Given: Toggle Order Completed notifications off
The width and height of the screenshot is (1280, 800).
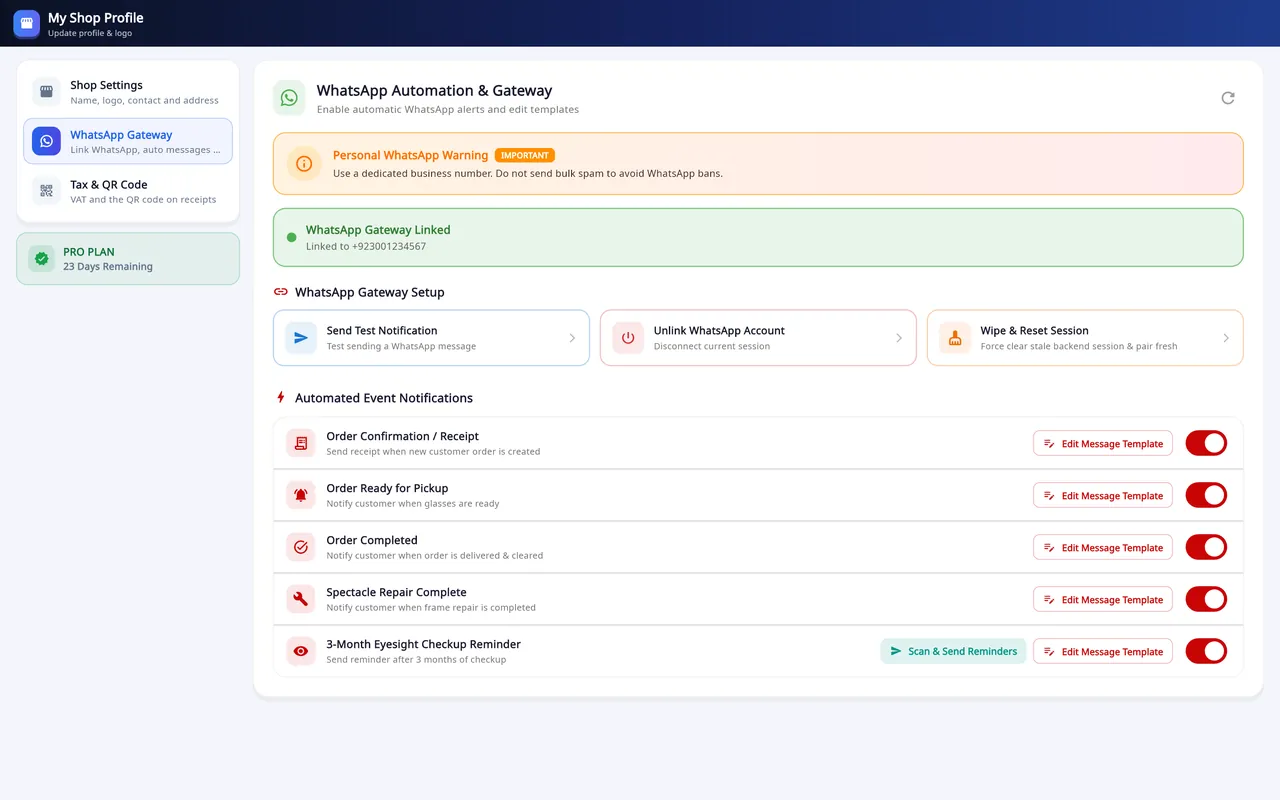Looking at the screenshot, I should pos(1206,547).
